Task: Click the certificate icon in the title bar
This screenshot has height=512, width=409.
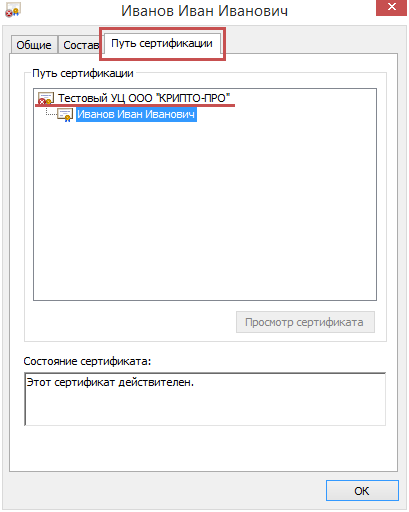Action: [x=13, y=10]
